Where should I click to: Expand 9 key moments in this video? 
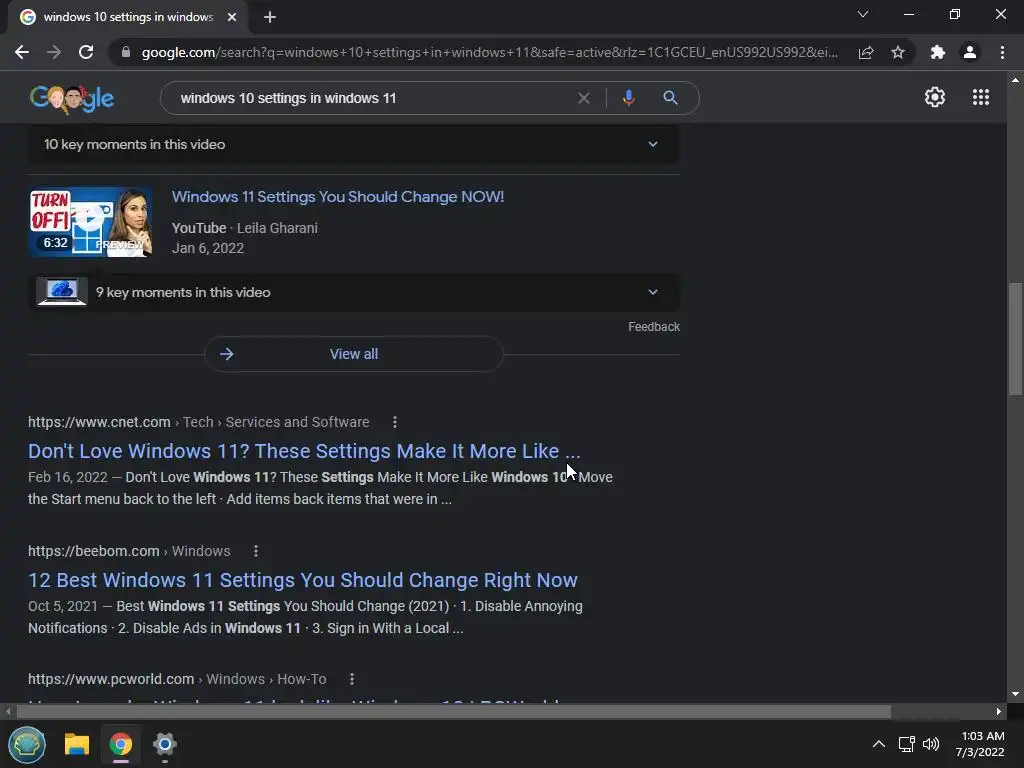353,292
